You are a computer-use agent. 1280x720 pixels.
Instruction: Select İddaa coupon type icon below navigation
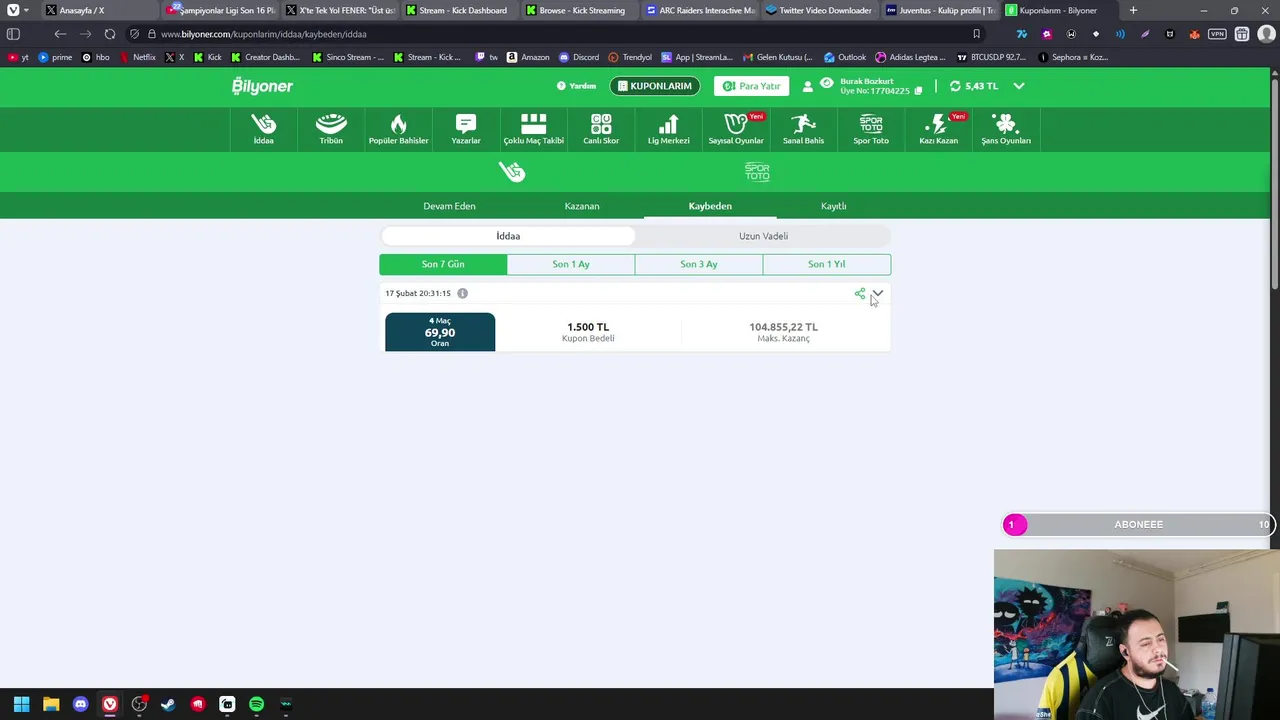pos(512,172)
